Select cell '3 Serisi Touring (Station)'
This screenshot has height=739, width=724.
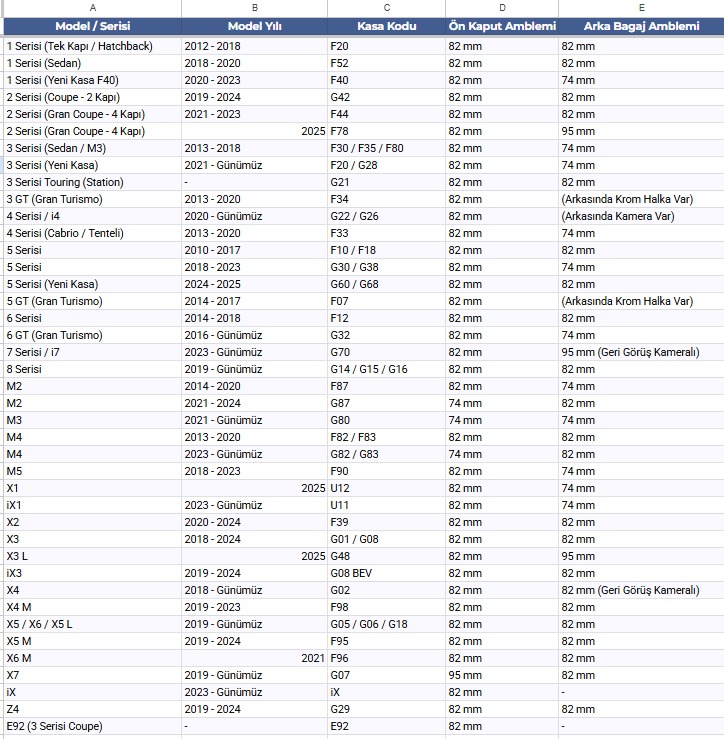pos(92,182)
